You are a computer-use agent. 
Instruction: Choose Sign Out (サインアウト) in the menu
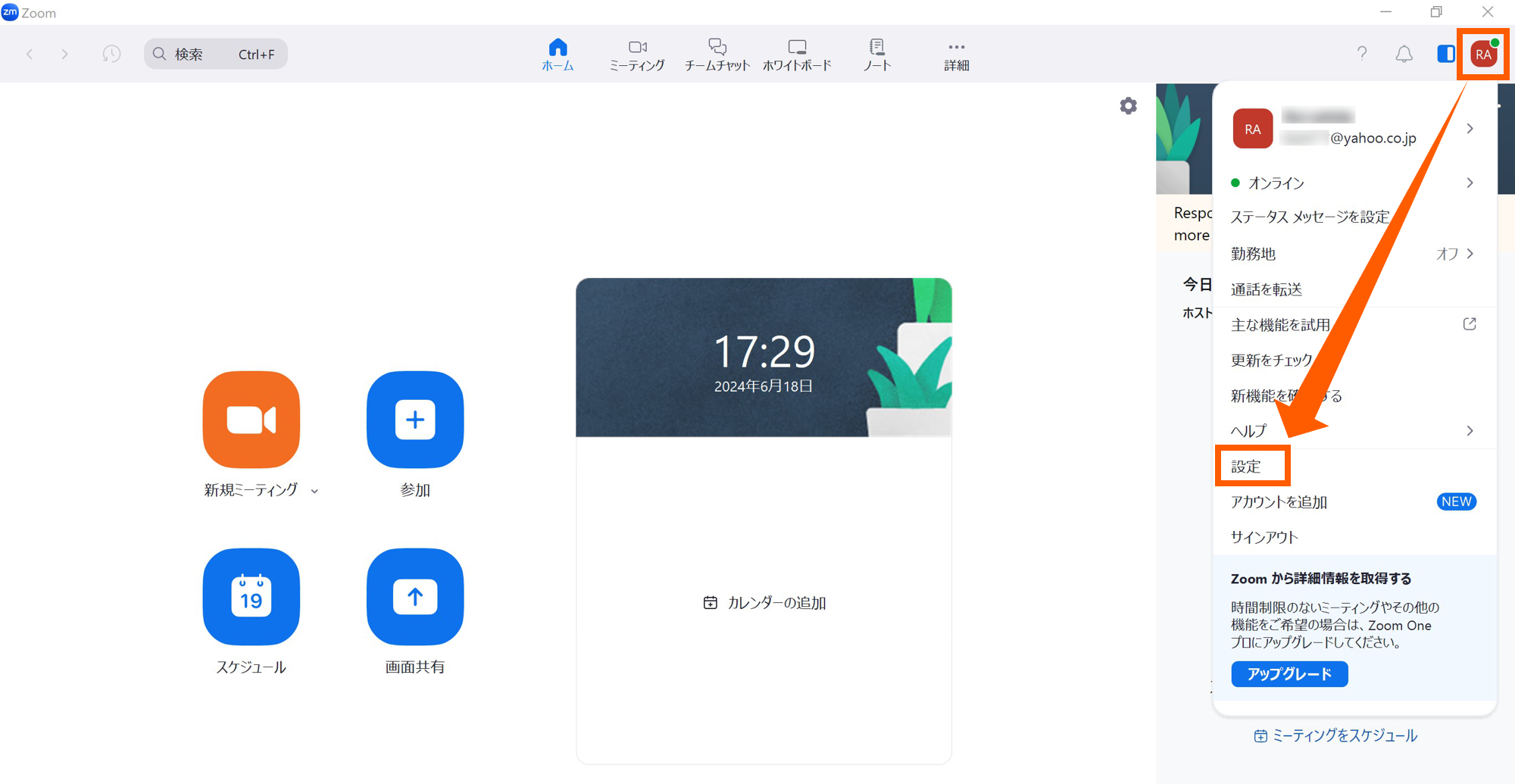(x=1264, y=537)
